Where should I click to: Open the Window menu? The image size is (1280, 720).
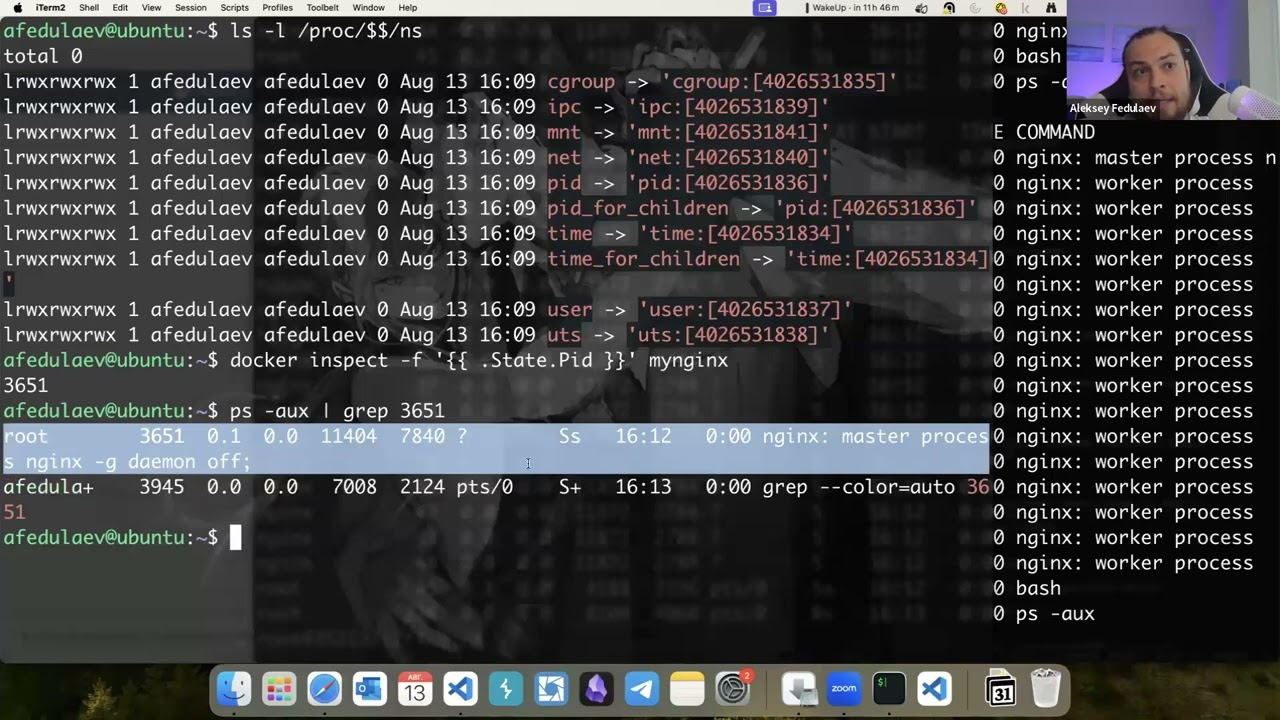[x=368, y=8]
